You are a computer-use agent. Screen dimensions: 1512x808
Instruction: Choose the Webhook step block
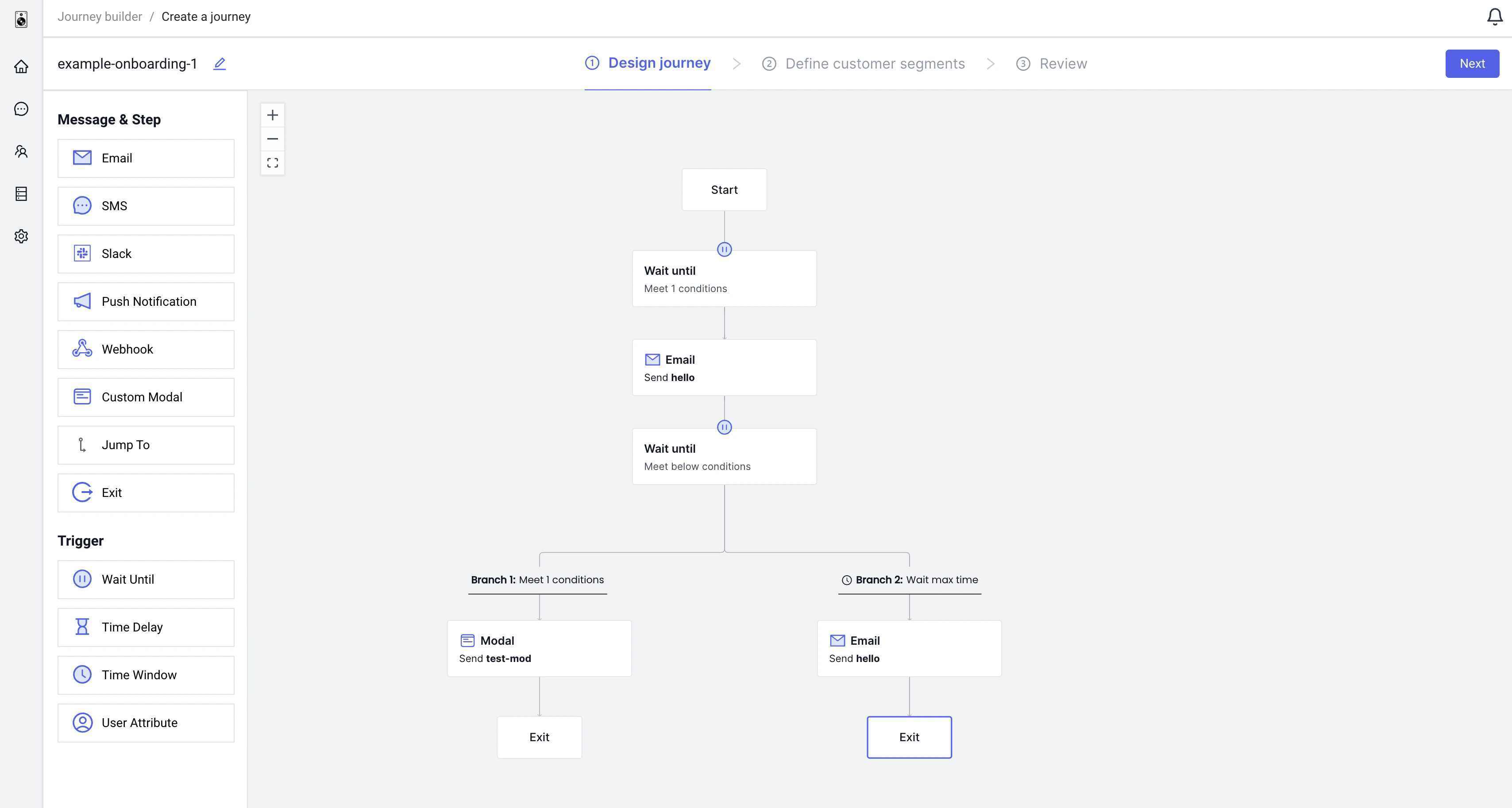coord(146,349)
